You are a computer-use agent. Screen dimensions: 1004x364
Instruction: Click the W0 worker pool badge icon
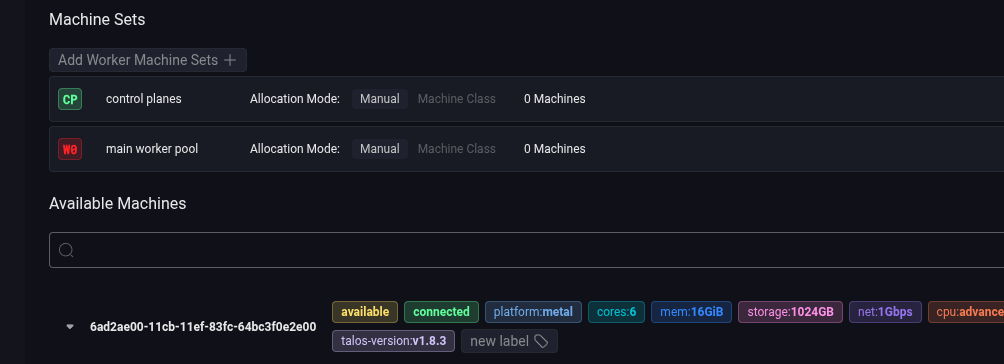pyautogui.click(x=70, y=149)
